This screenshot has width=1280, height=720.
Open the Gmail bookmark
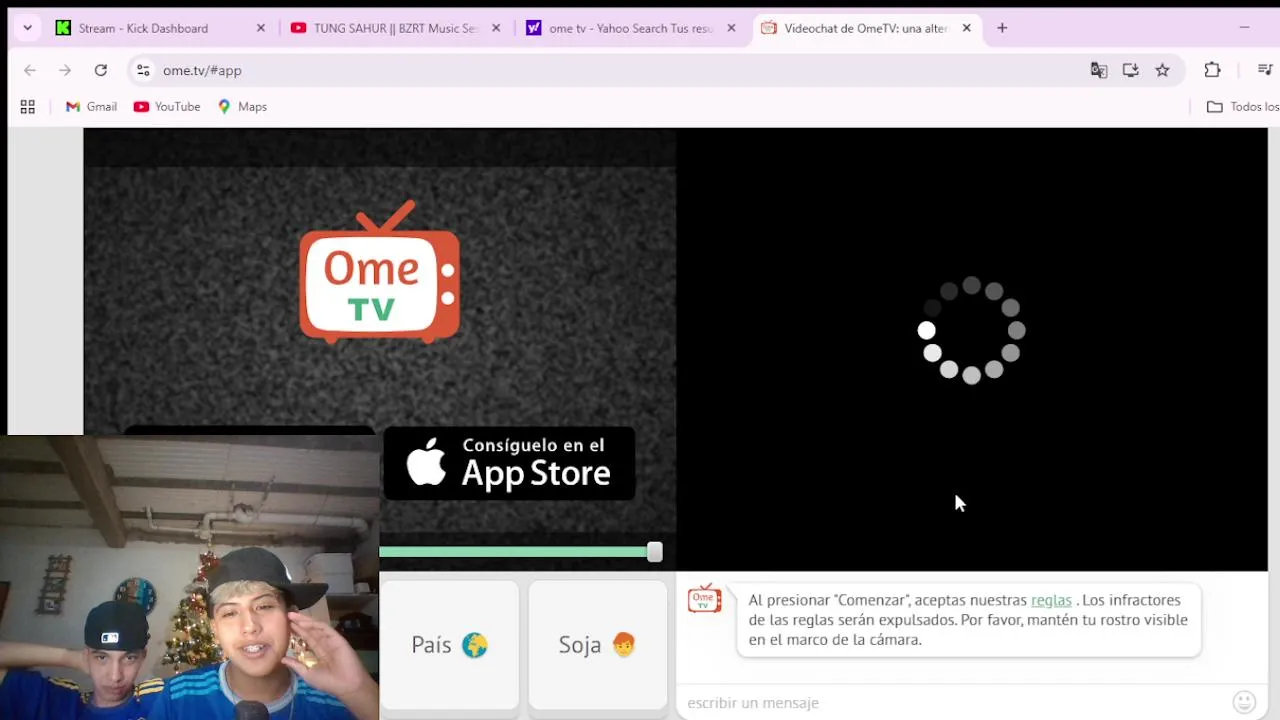tap(91, 107)
